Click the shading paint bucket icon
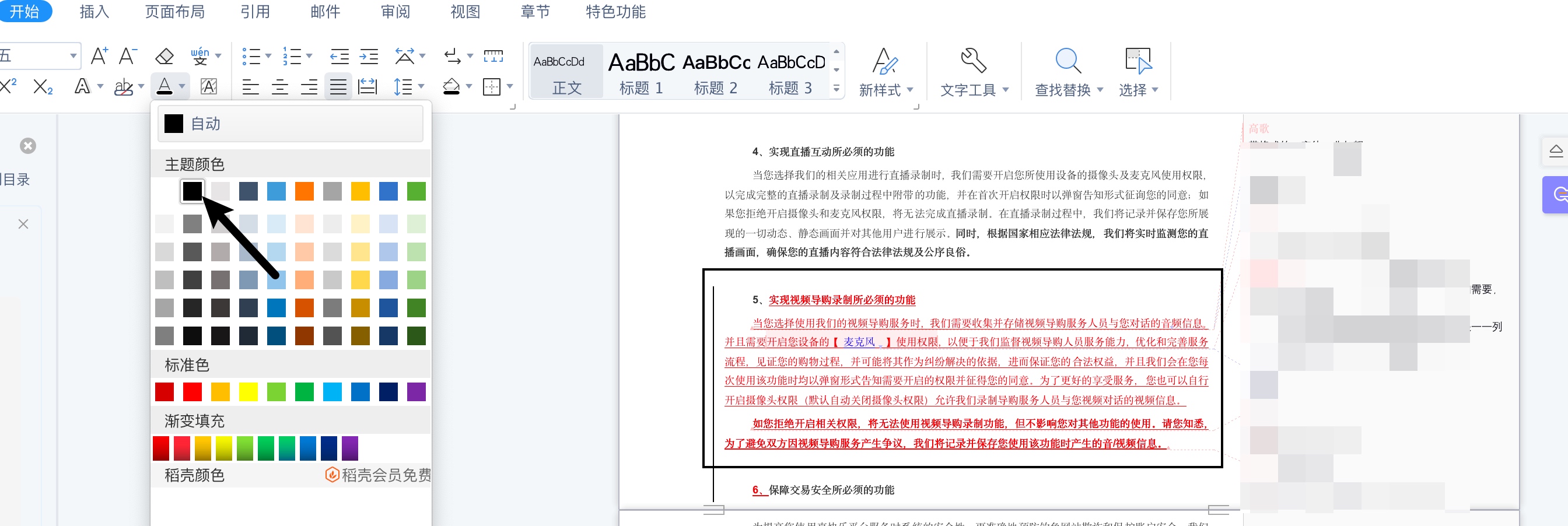Viewport: 1568px width, 526px height. click(x=451, y=86)
